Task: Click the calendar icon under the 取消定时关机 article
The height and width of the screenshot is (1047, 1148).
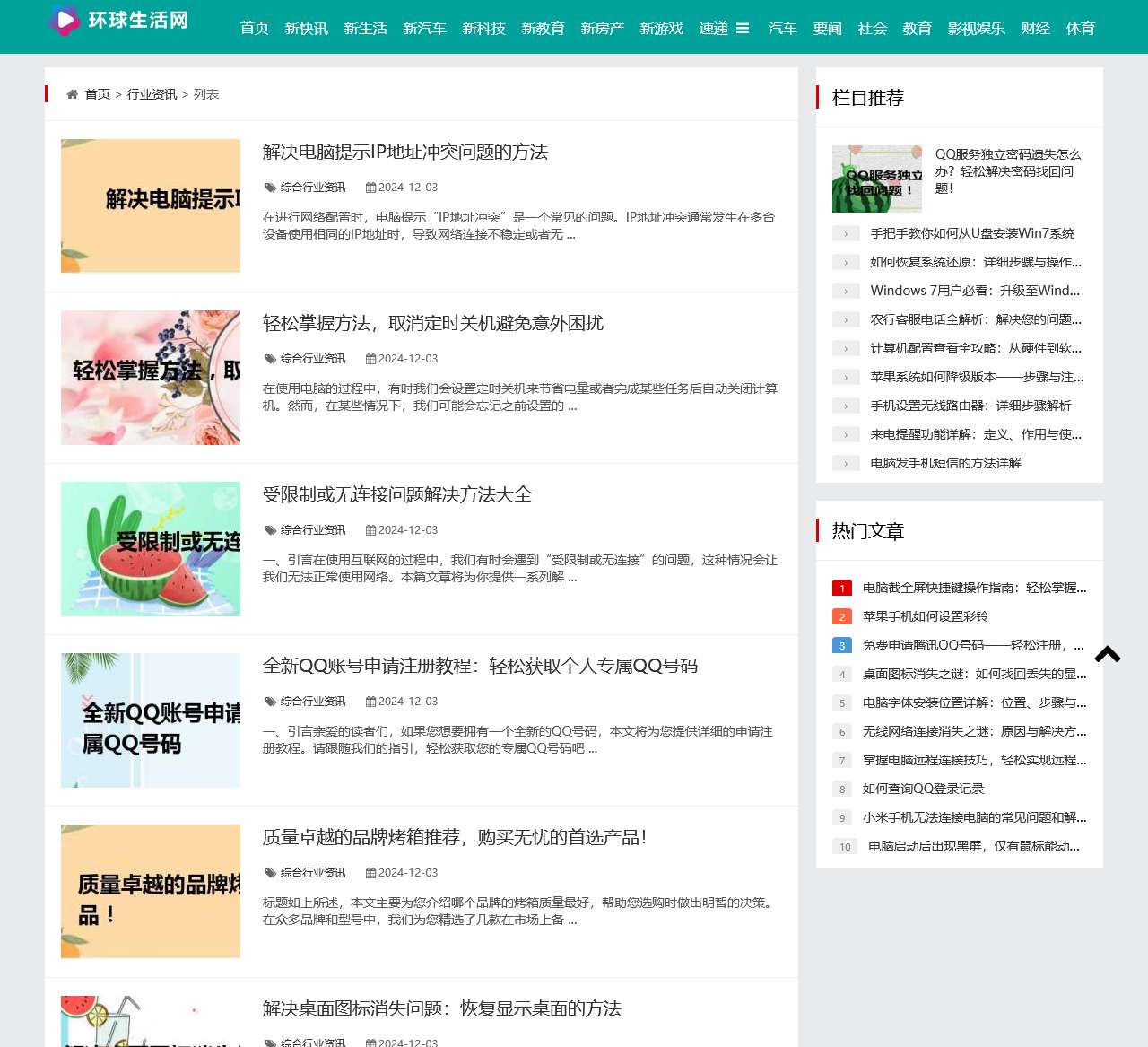Action: (370, 359)
